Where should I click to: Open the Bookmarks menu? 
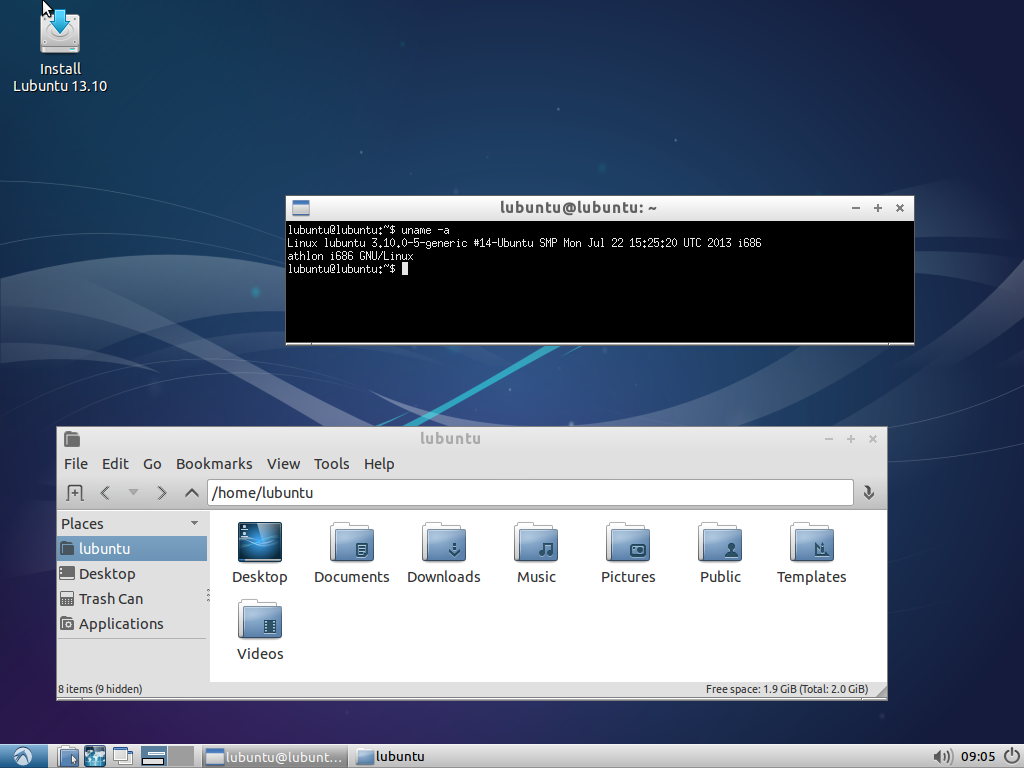(214, 463)
